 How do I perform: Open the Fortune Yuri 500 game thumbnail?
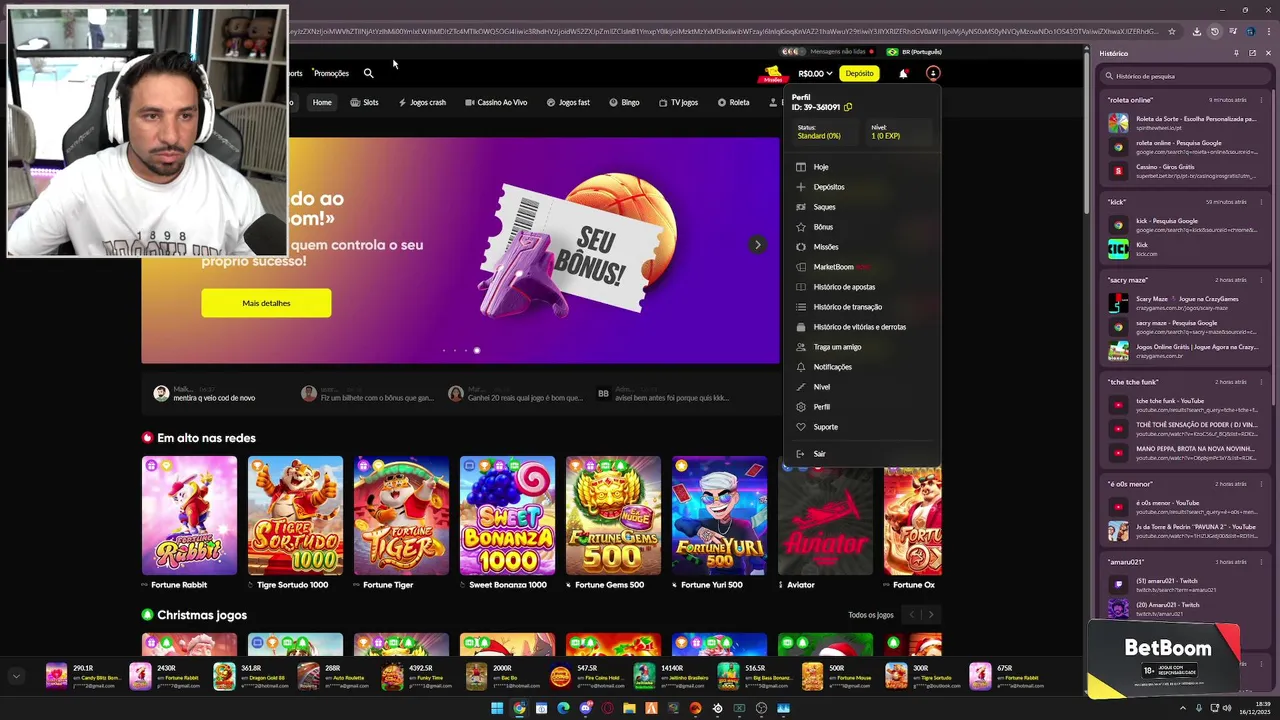(719, 516)
